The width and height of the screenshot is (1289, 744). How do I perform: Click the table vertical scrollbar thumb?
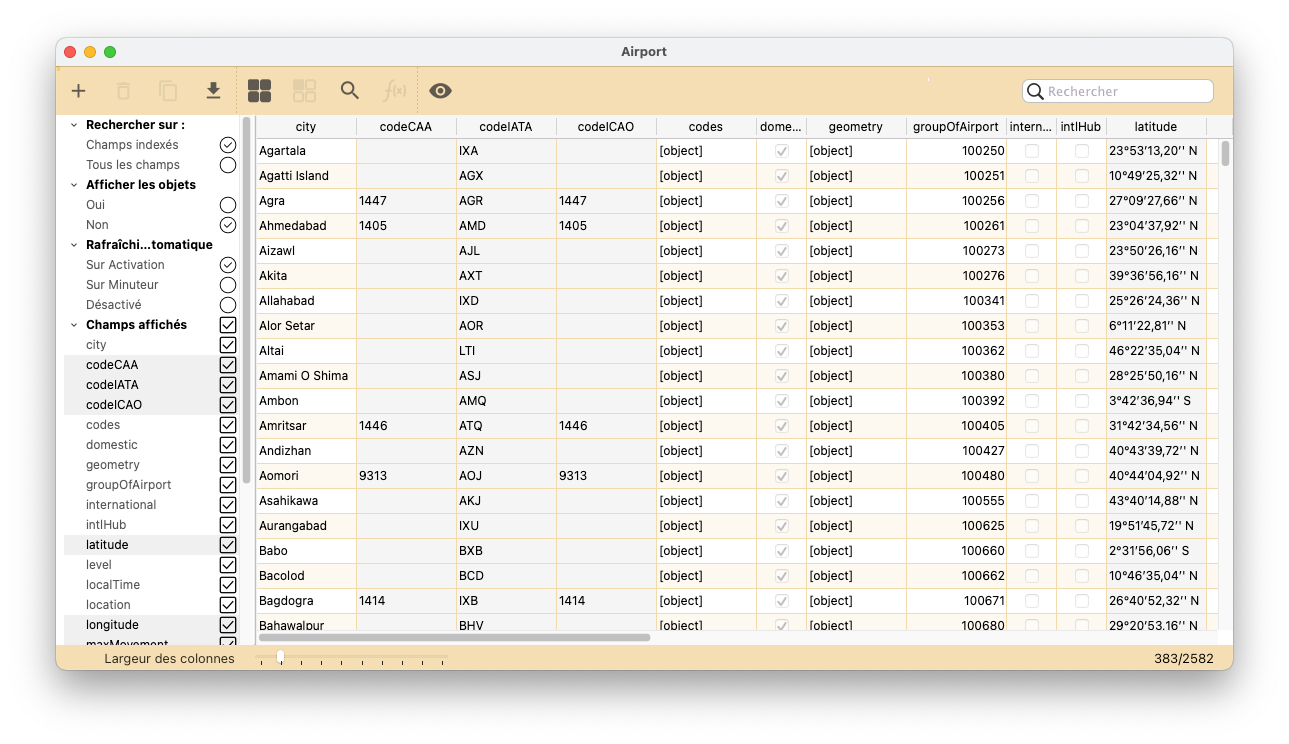pos(1225,153)
